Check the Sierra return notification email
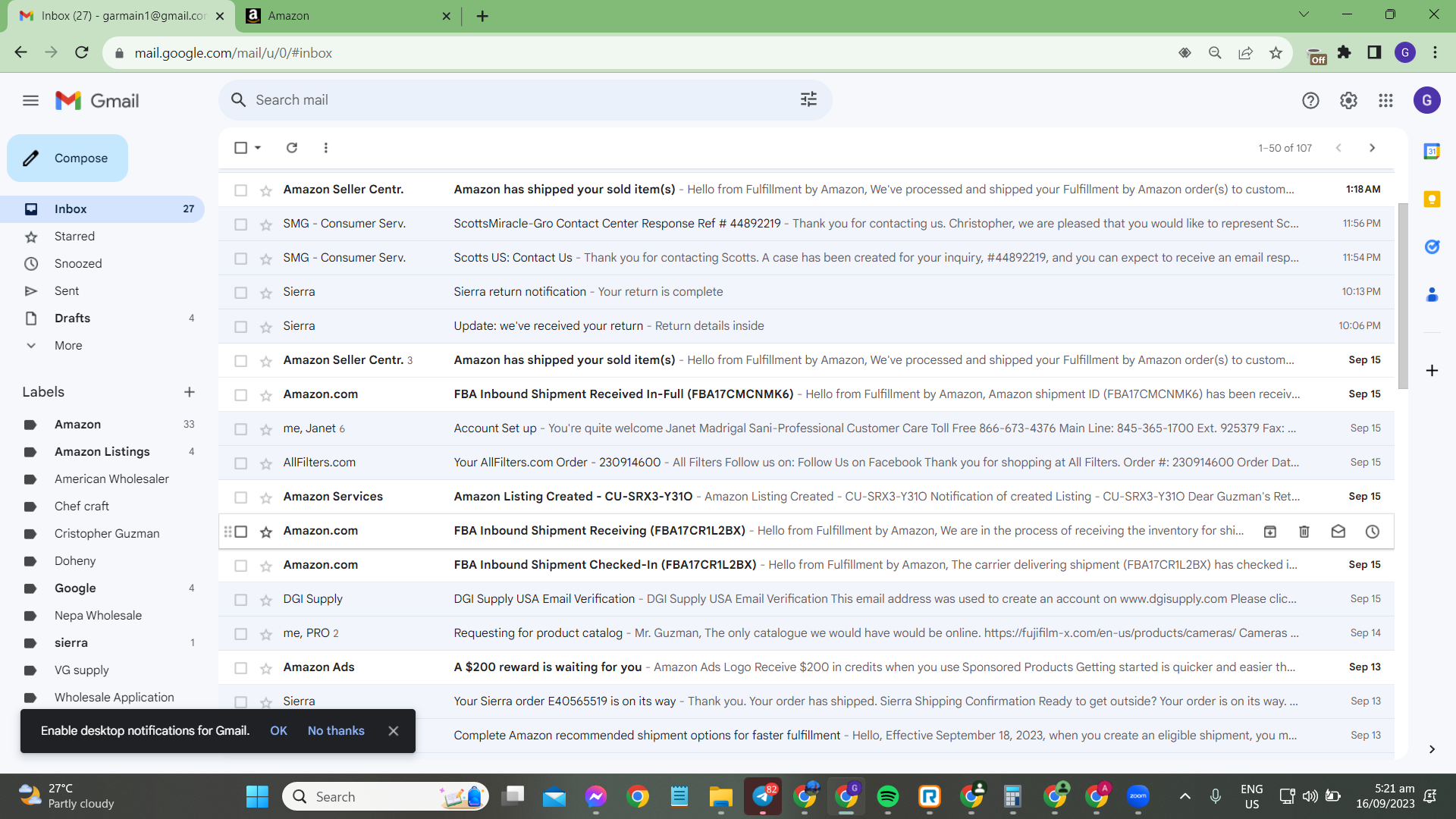The image size is (1456, 819). point(240,293)
